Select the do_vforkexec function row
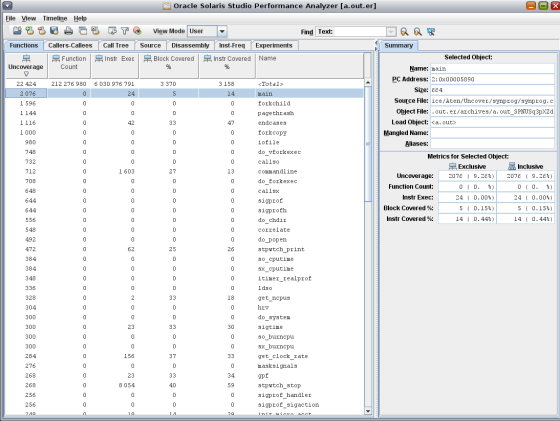 184,152
